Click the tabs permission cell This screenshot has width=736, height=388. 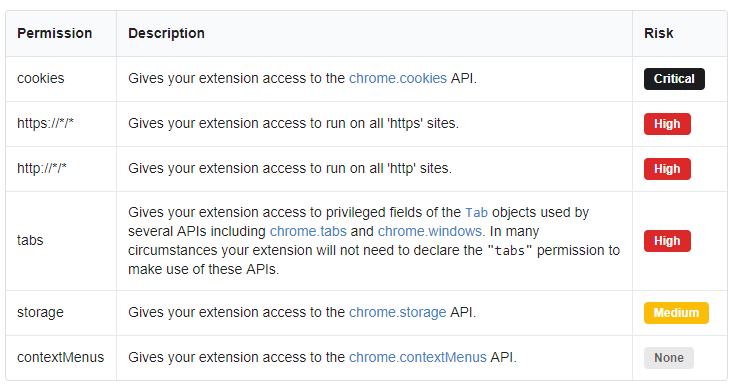[61, 241]
